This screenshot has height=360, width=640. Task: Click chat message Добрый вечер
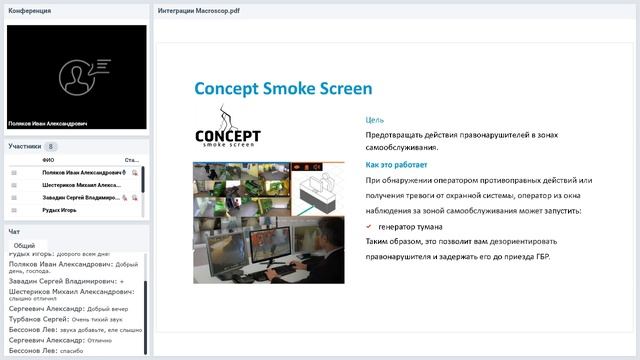(68, 309)
